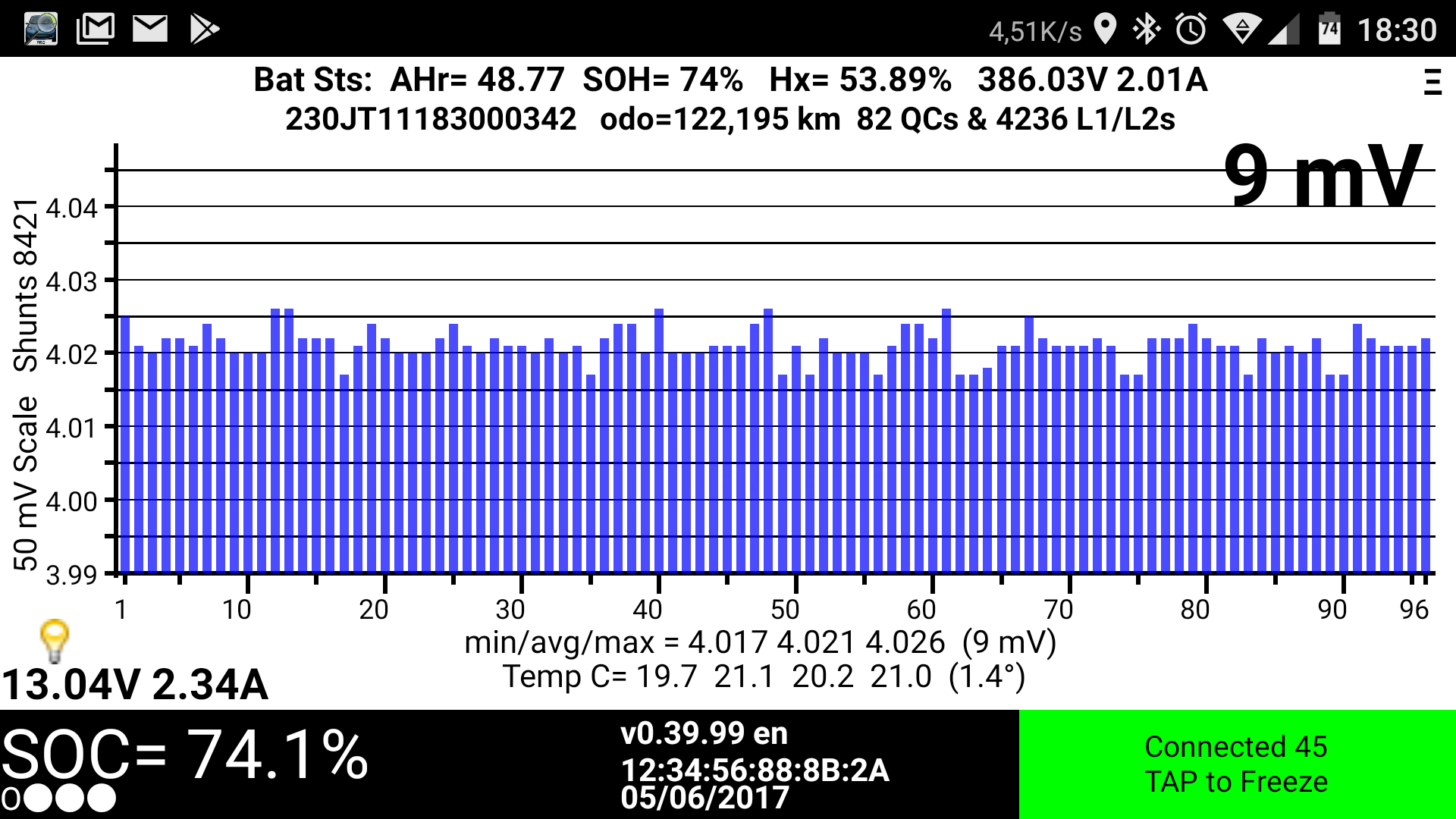Tap the Wi-Fi signal status icon
This screenshot has height=819, width=1456.
point(1241,30)
